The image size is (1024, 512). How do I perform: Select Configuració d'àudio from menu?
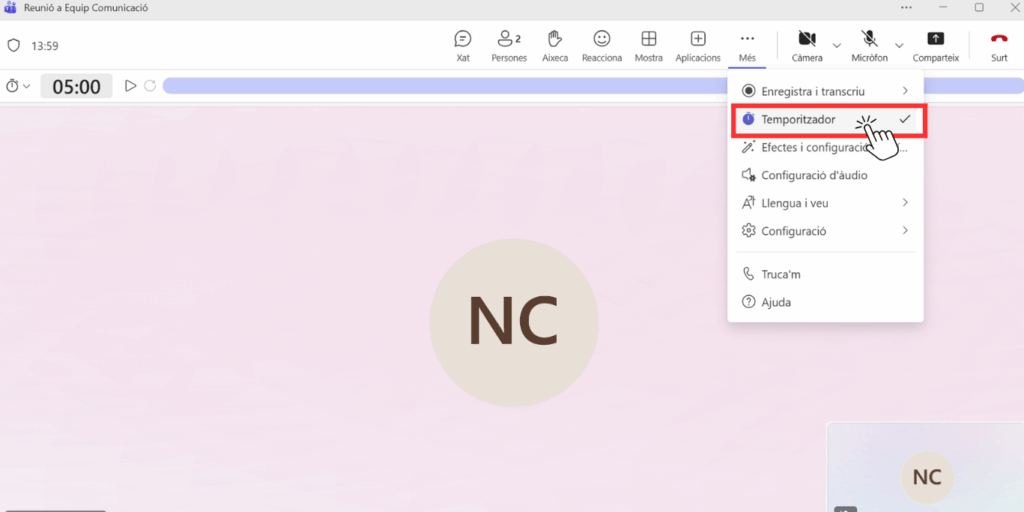[814, 175]
